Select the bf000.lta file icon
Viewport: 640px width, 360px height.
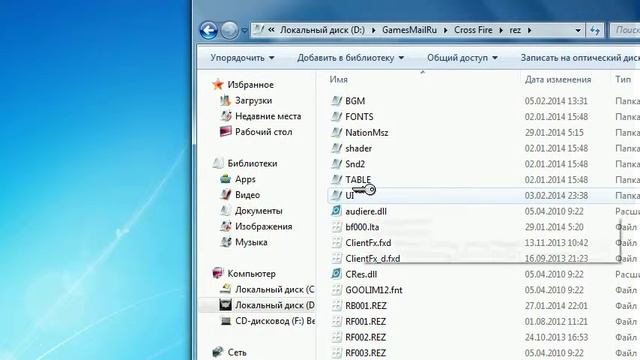click(336, 227)
